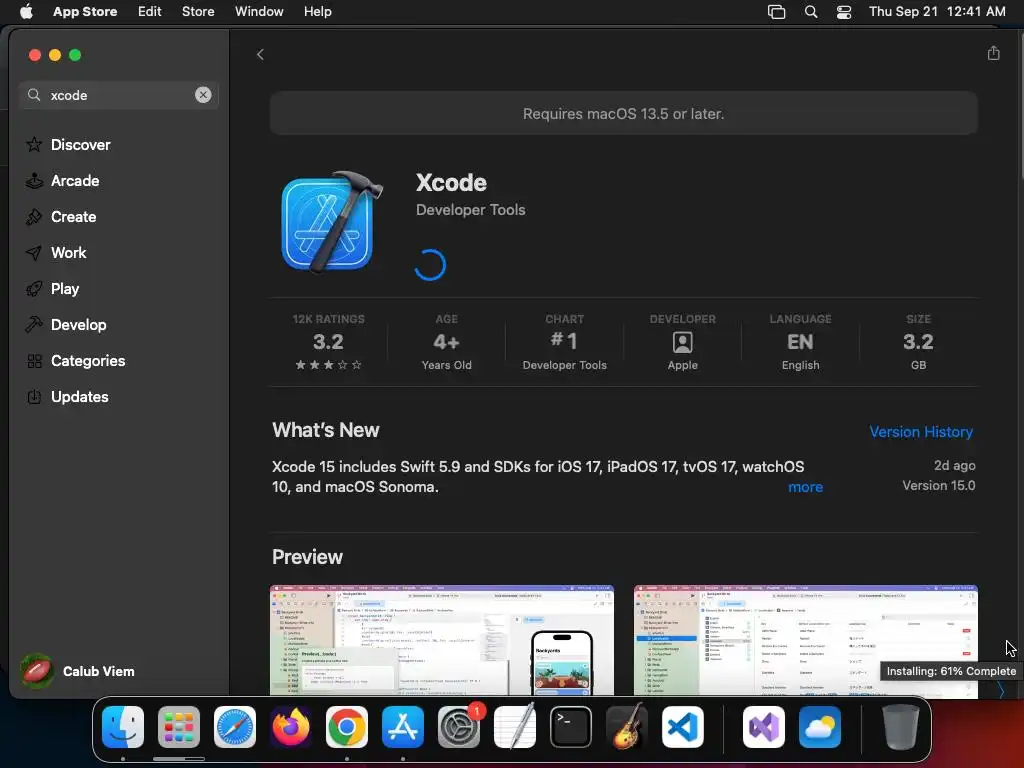Click the Version 15.0 label
1024x768 pixels.
[938, 485]
